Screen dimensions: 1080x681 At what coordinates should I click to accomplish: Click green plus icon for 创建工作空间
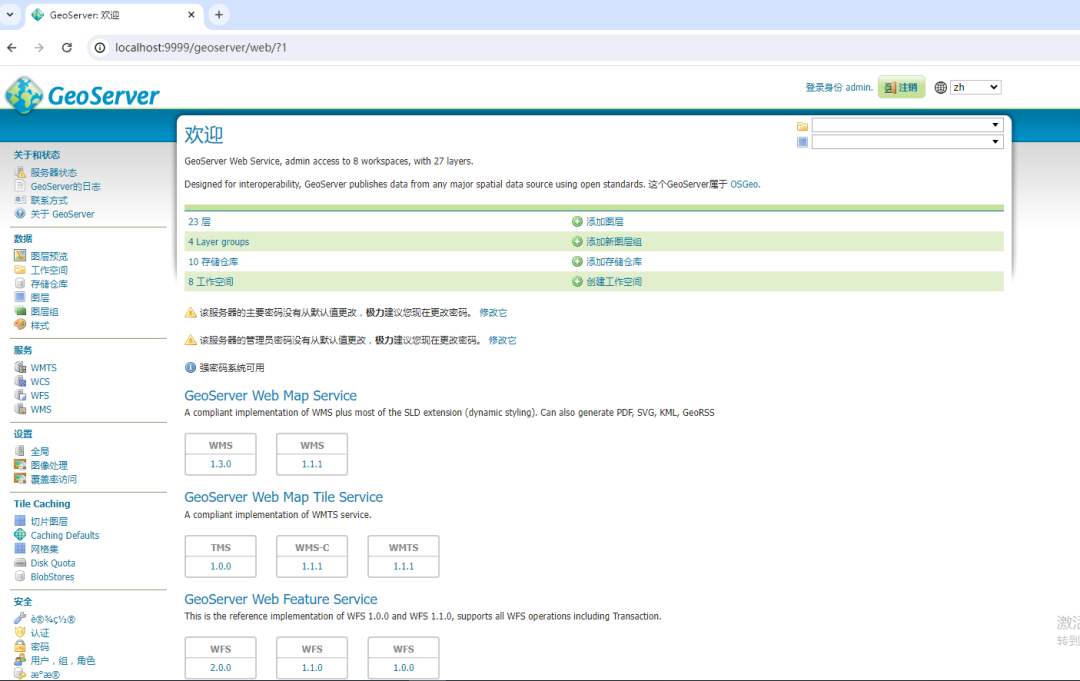pyautogui.click(x=577, y=282)
